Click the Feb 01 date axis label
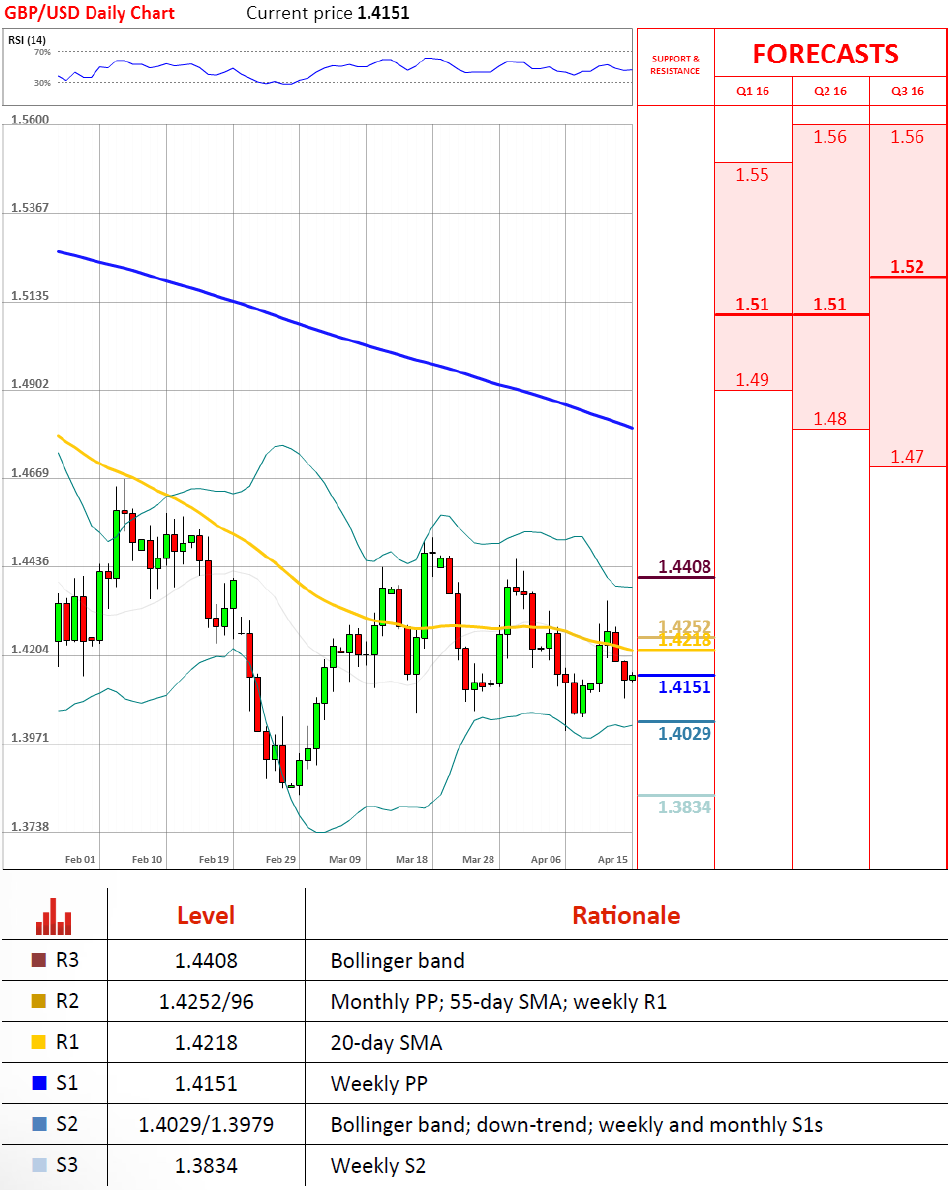952x1190 pixels. 80,860
